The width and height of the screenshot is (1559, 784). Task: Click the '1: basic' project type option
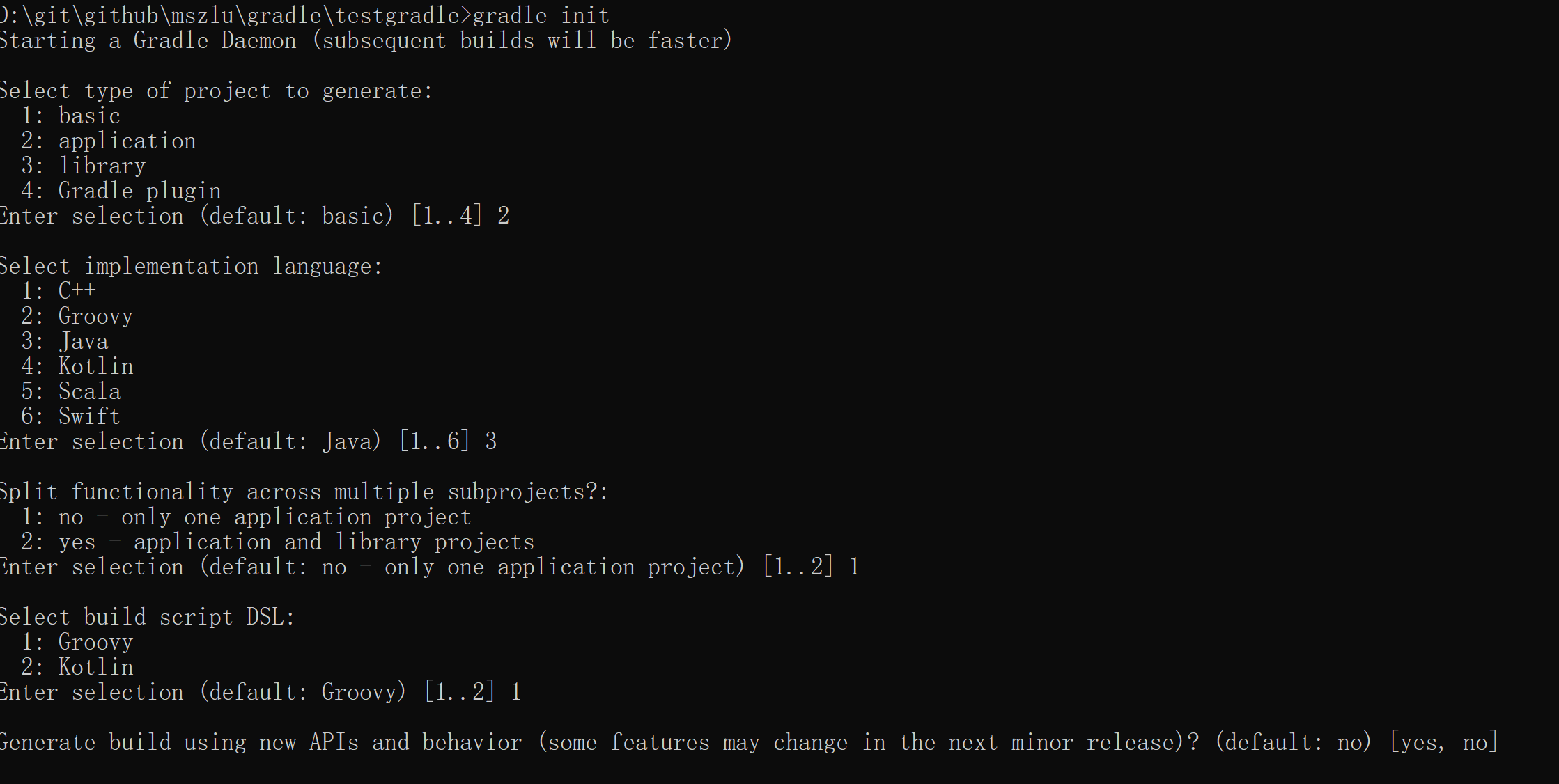coord(71,116)
